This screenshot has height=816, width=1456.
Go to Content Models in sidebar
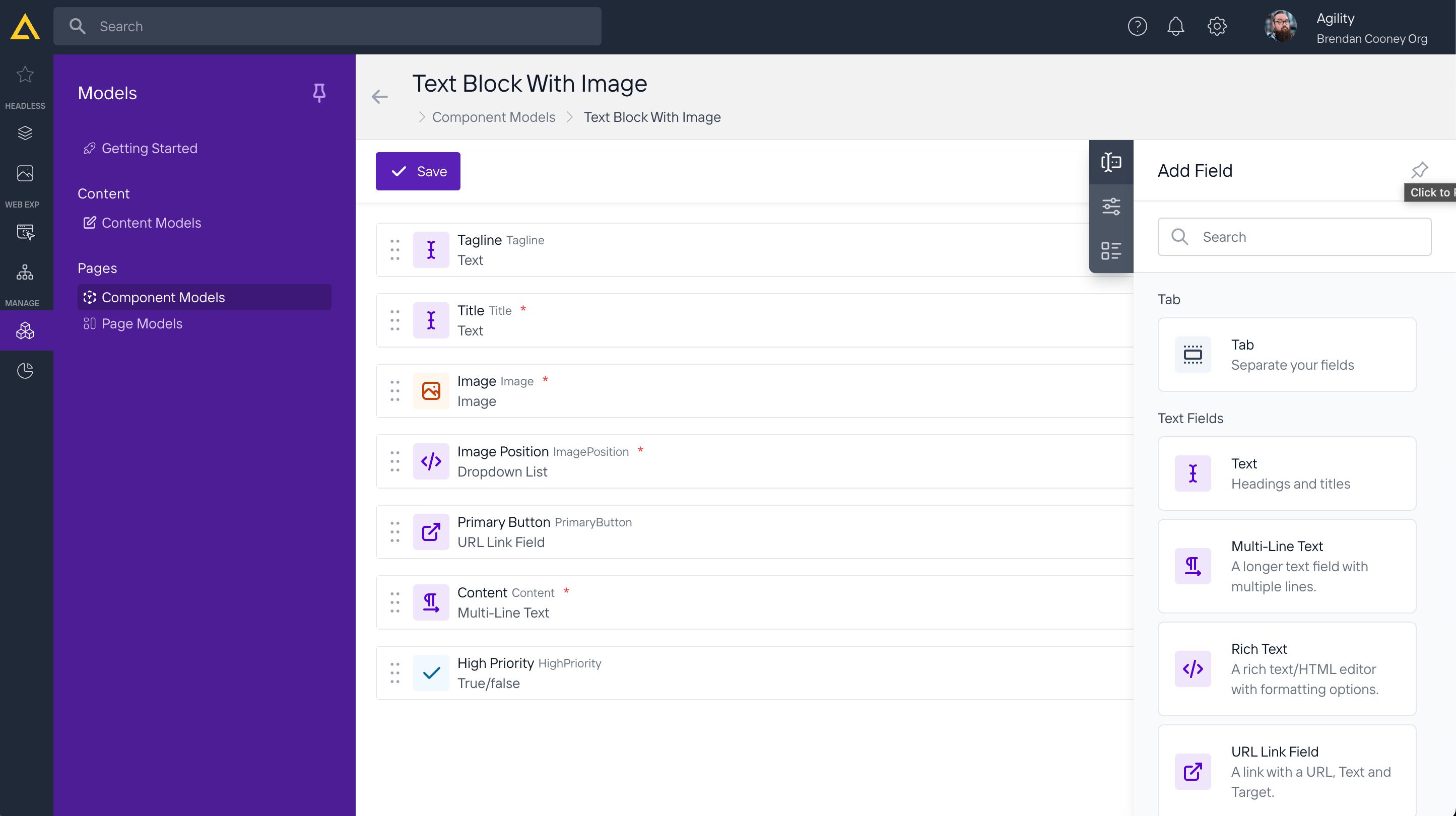pyautogui.click(x=151, y=223)
